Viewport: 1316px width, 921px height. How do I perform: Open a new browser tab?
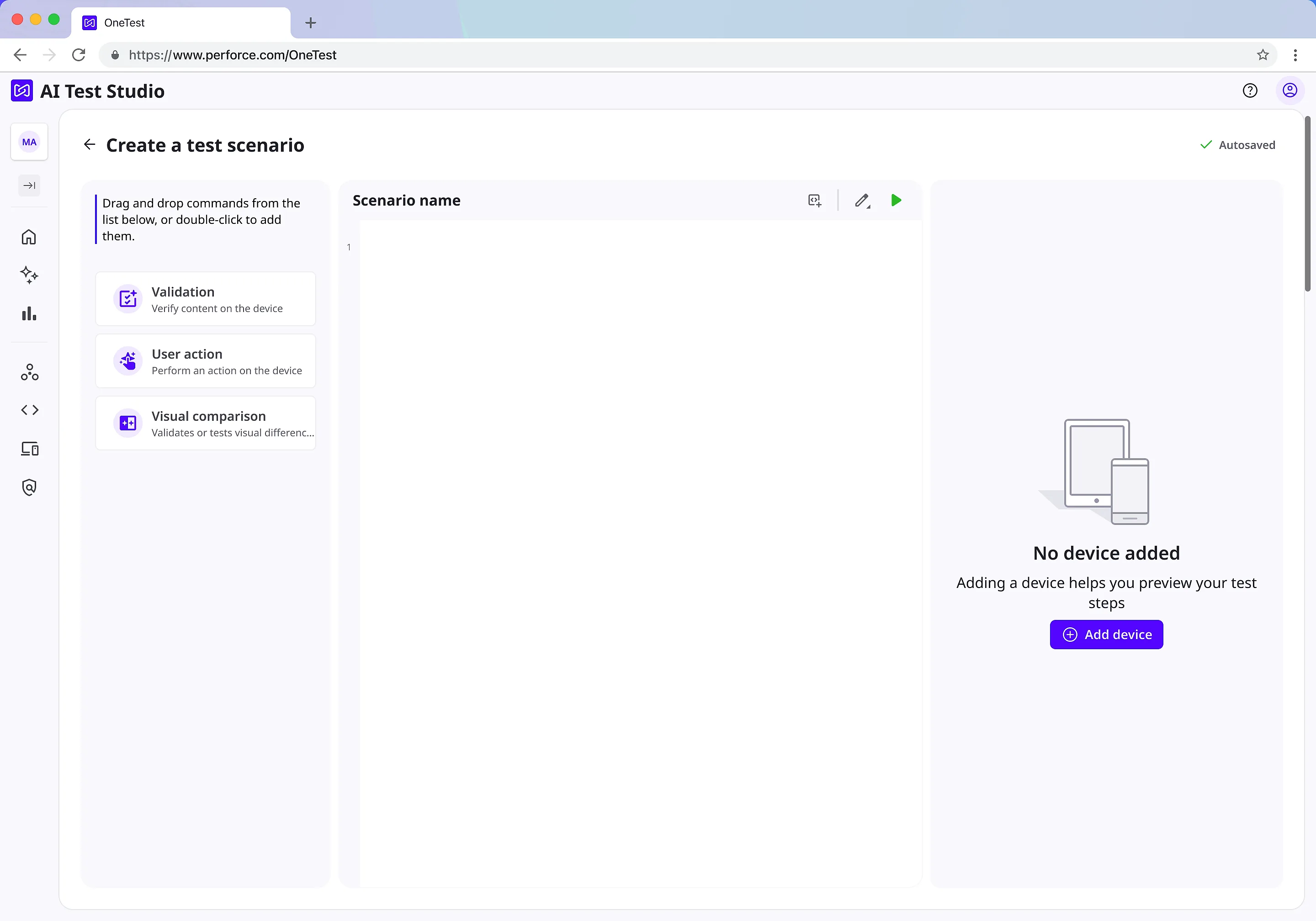(x=311, y=23)
